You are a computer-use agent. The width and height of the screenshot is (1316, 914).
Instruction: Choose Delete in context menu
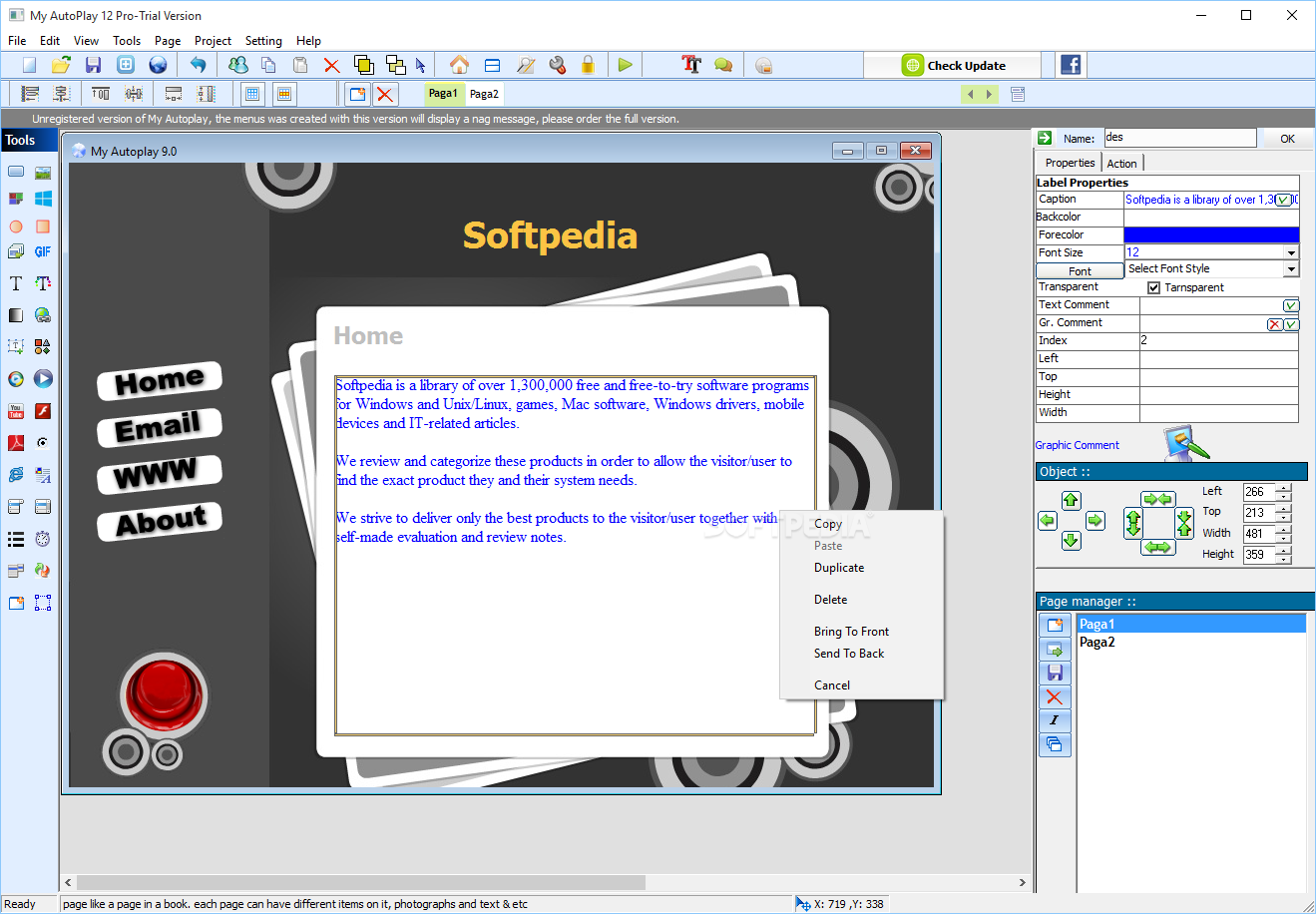(x=830, y=600)
